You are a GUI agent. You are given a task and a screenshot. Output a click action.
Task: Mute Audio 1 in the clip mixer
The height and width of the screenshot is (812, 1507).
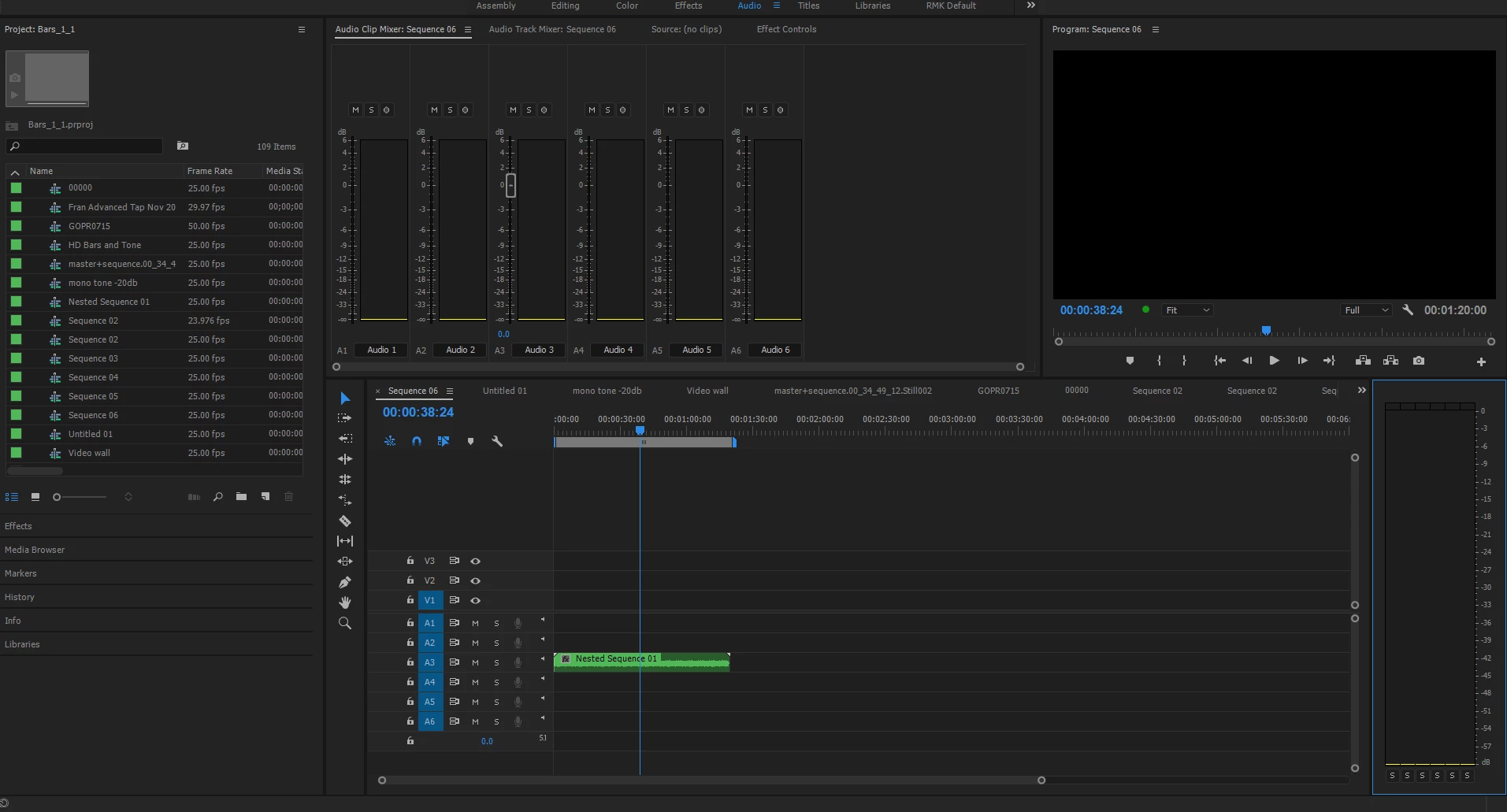(x=355, y=109)
